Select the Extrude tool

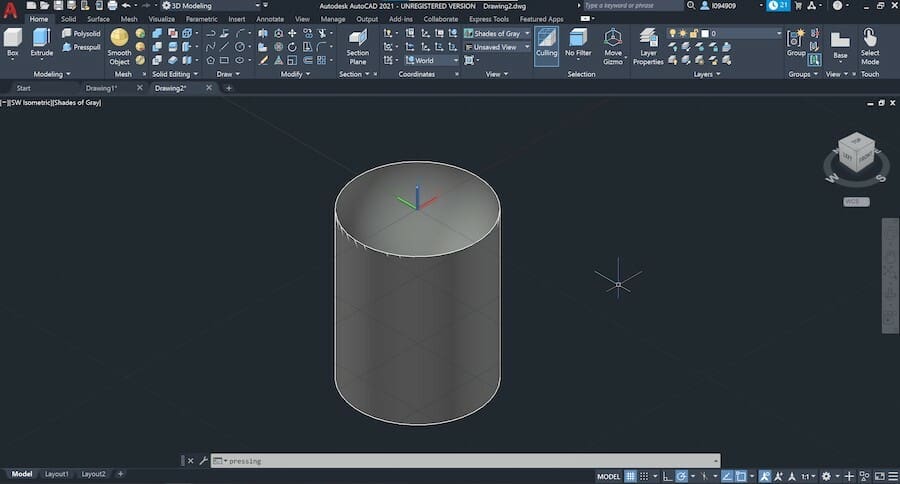coord(41,42)
